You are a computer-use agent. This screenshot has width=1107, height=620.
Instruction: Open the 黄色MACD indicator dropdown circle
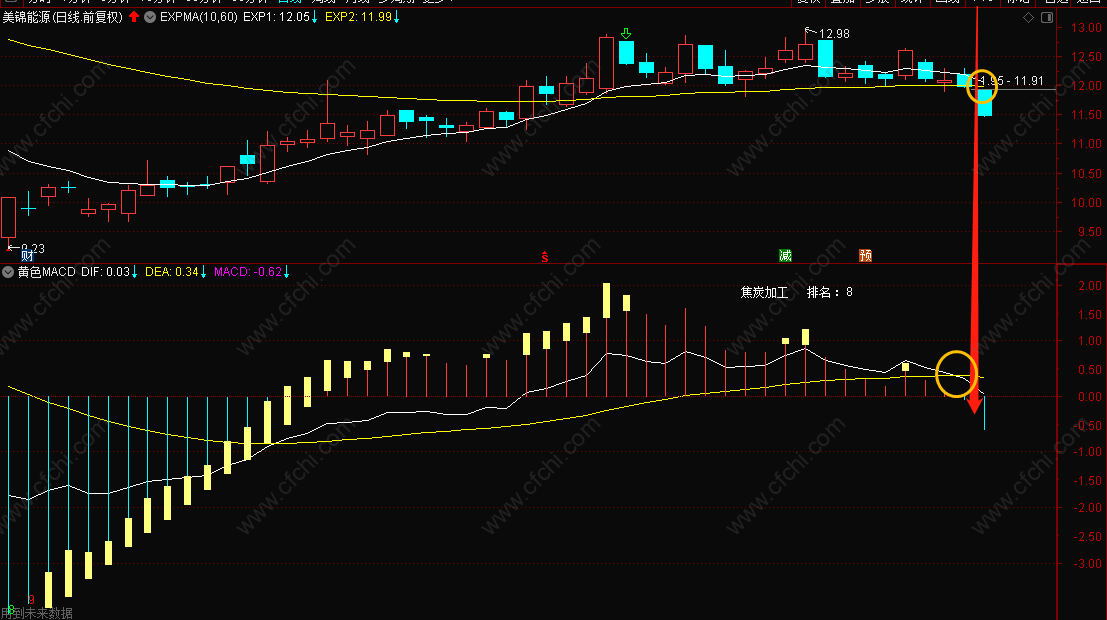click(8, 272)
